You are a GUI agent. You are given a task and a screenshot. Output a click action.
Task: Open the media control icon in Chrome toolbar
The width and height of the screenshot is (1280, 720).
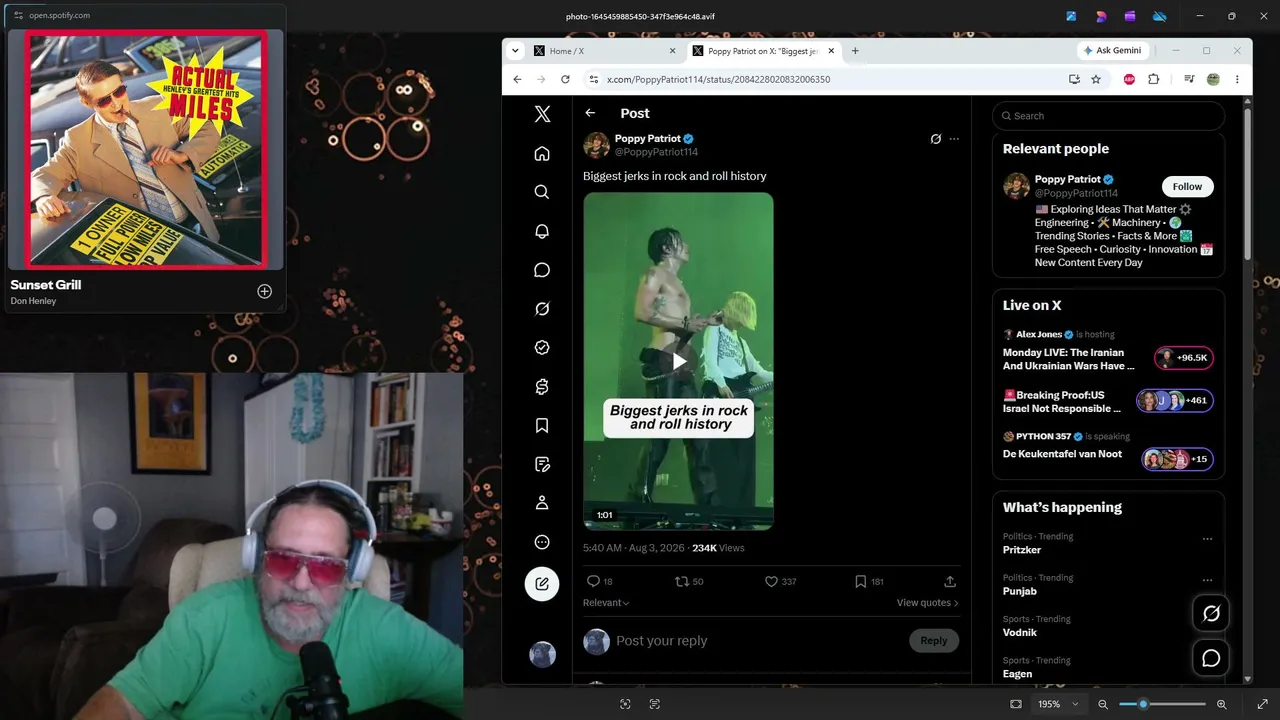click(x=1189, y=79)
